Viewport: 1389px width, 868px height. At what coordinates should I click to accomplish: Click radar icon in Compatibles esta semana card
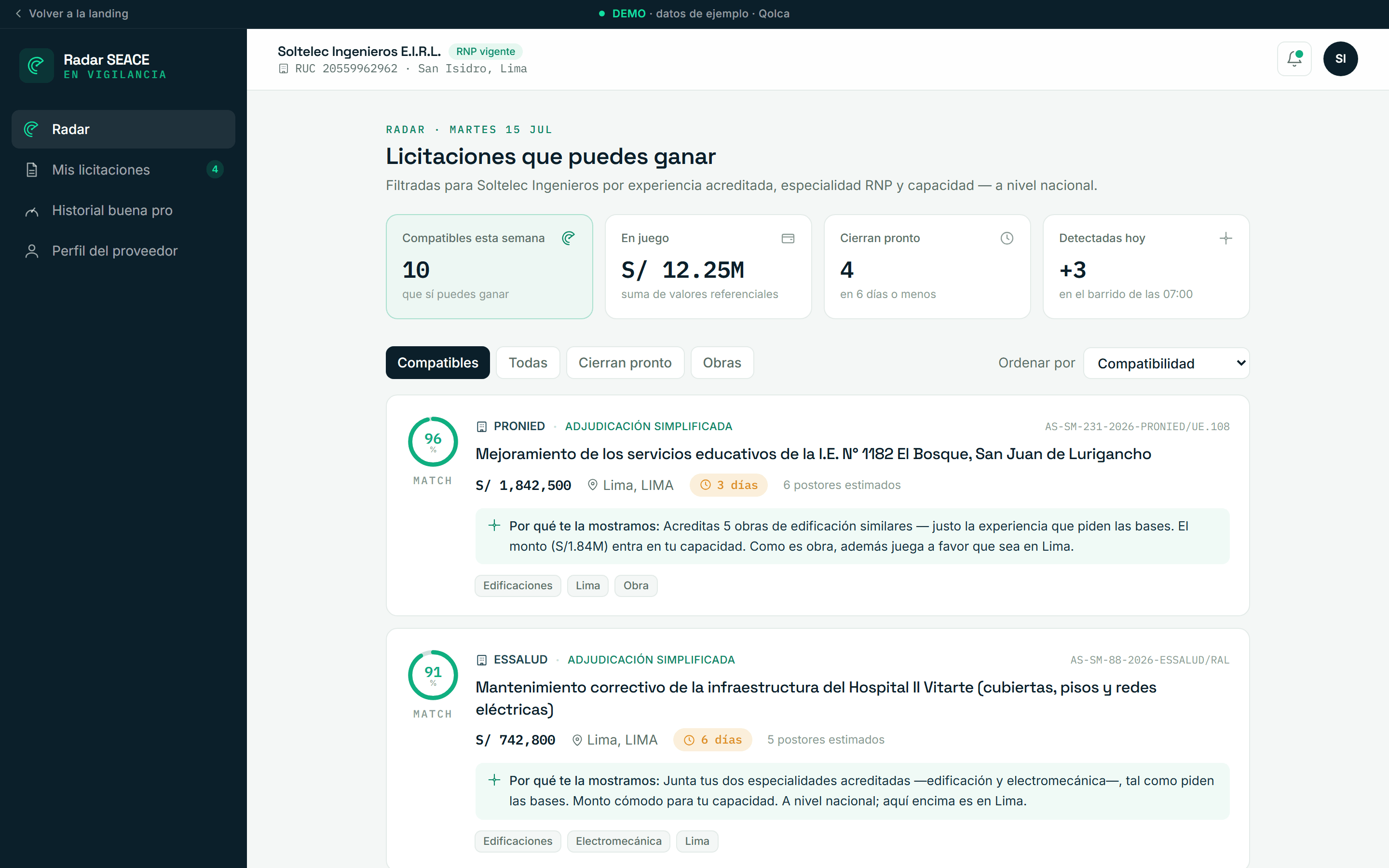[x=568, y=238]
